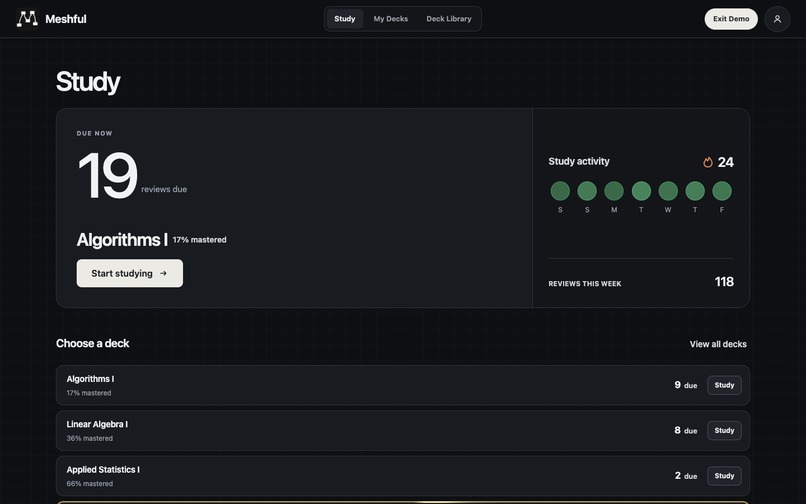Click the DUE NOW label
This screenshot has width=806, height=504.
[95, 133]
